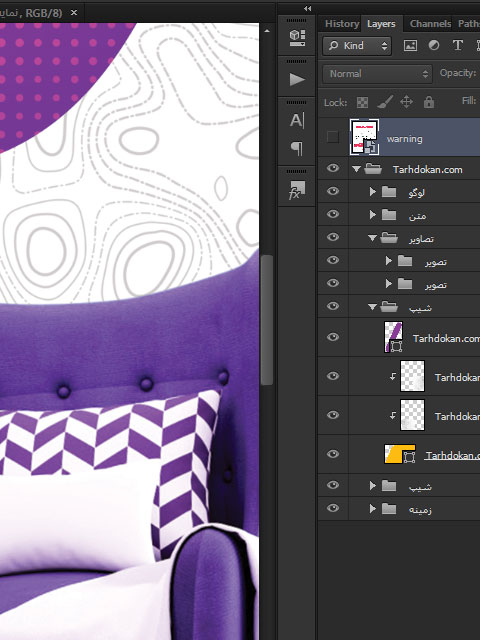The image size is (480, 640).
Task: Select the warning layer name
Action: click(404, 139)
